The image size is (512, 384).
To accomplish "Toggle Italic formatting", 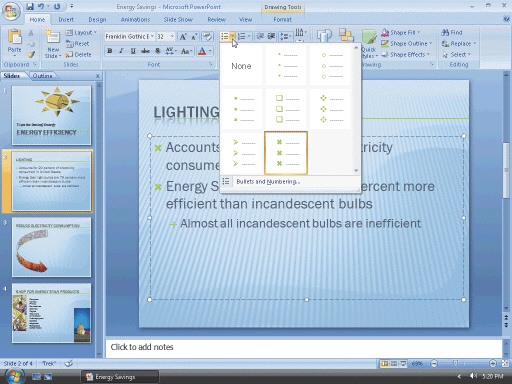I will [121, 51].
